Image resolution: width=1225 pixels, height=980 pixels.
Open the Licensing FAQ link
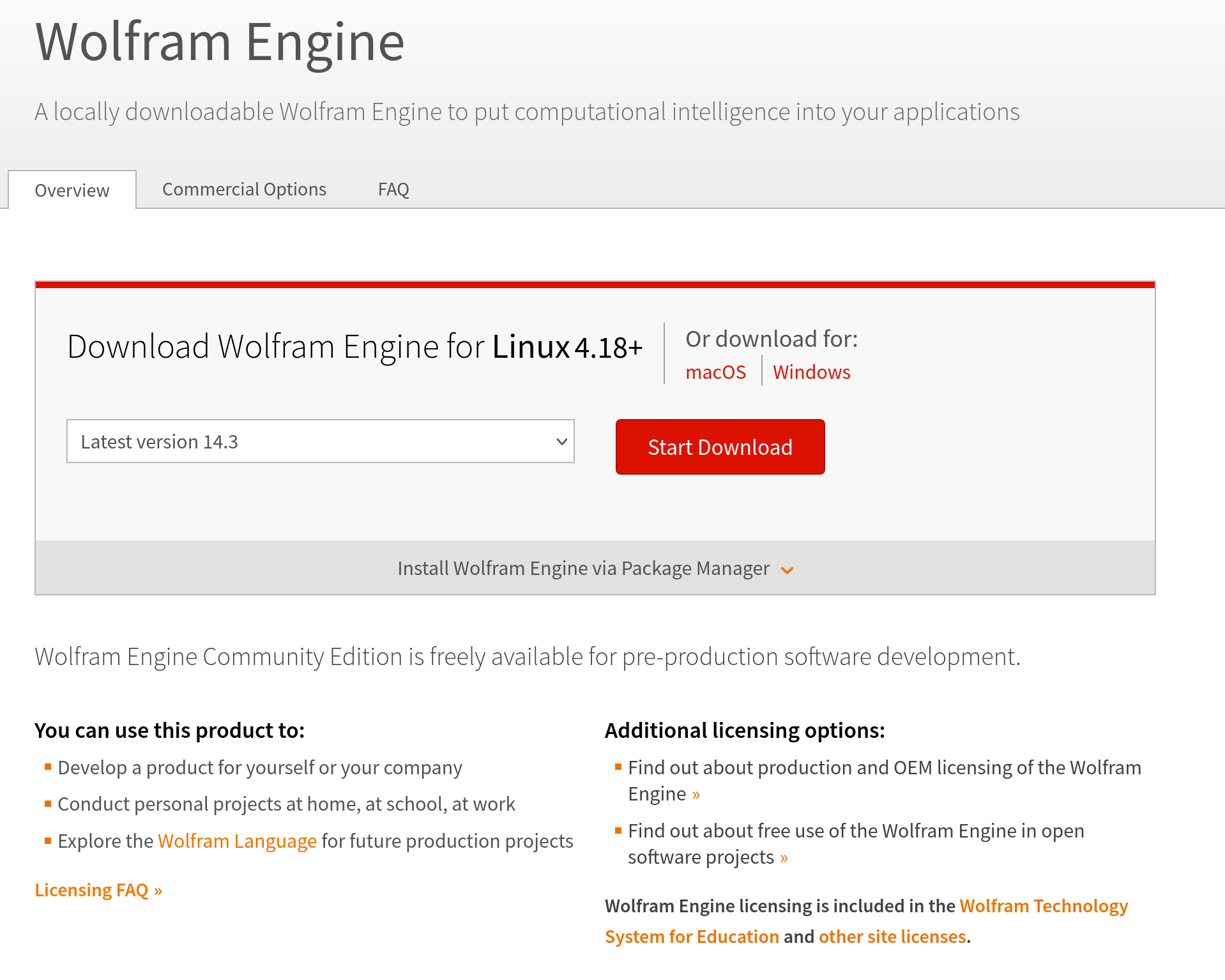point(98,890)
